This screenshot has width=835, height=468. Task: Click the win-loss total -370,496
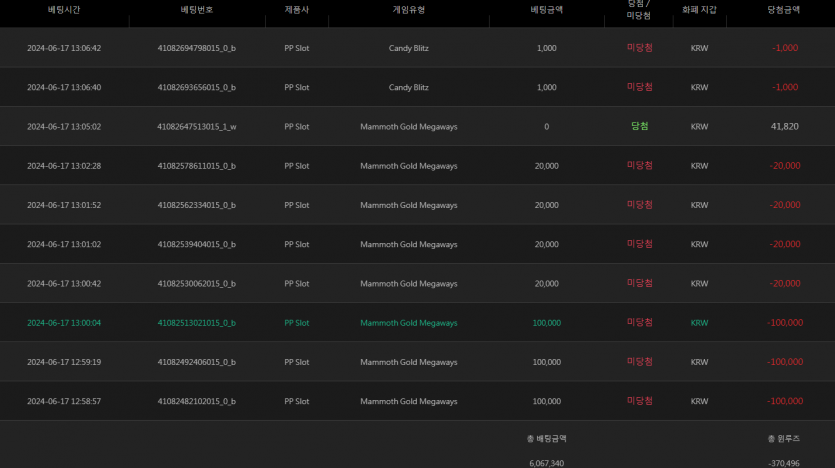tap(783, 463)
